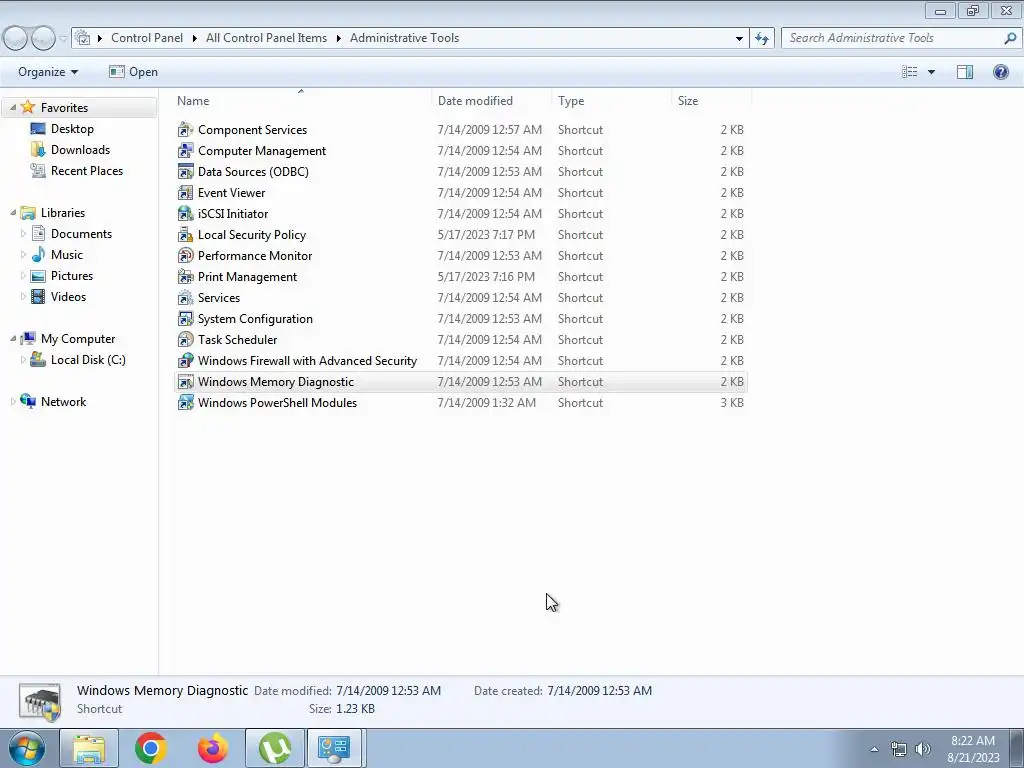Viewport: 1024px width, 768px height.
Task: Expand the Videos library node
Action: tap(24, 296)
